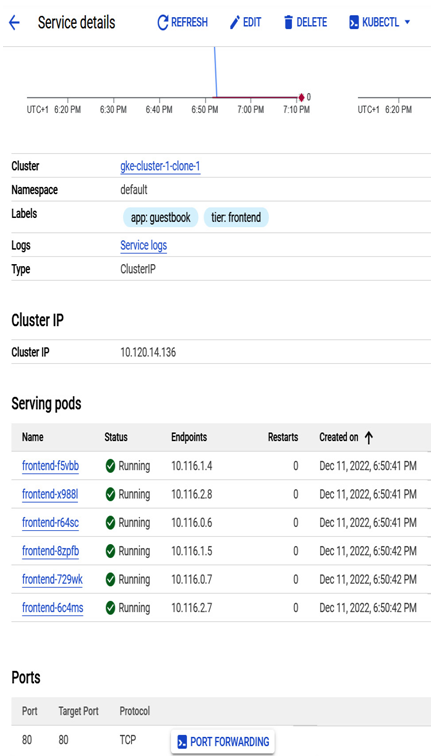Click the Port Forwarding terminal icon
The width and height of the screenshot is (437, 756).
click(x=182, y=742)
